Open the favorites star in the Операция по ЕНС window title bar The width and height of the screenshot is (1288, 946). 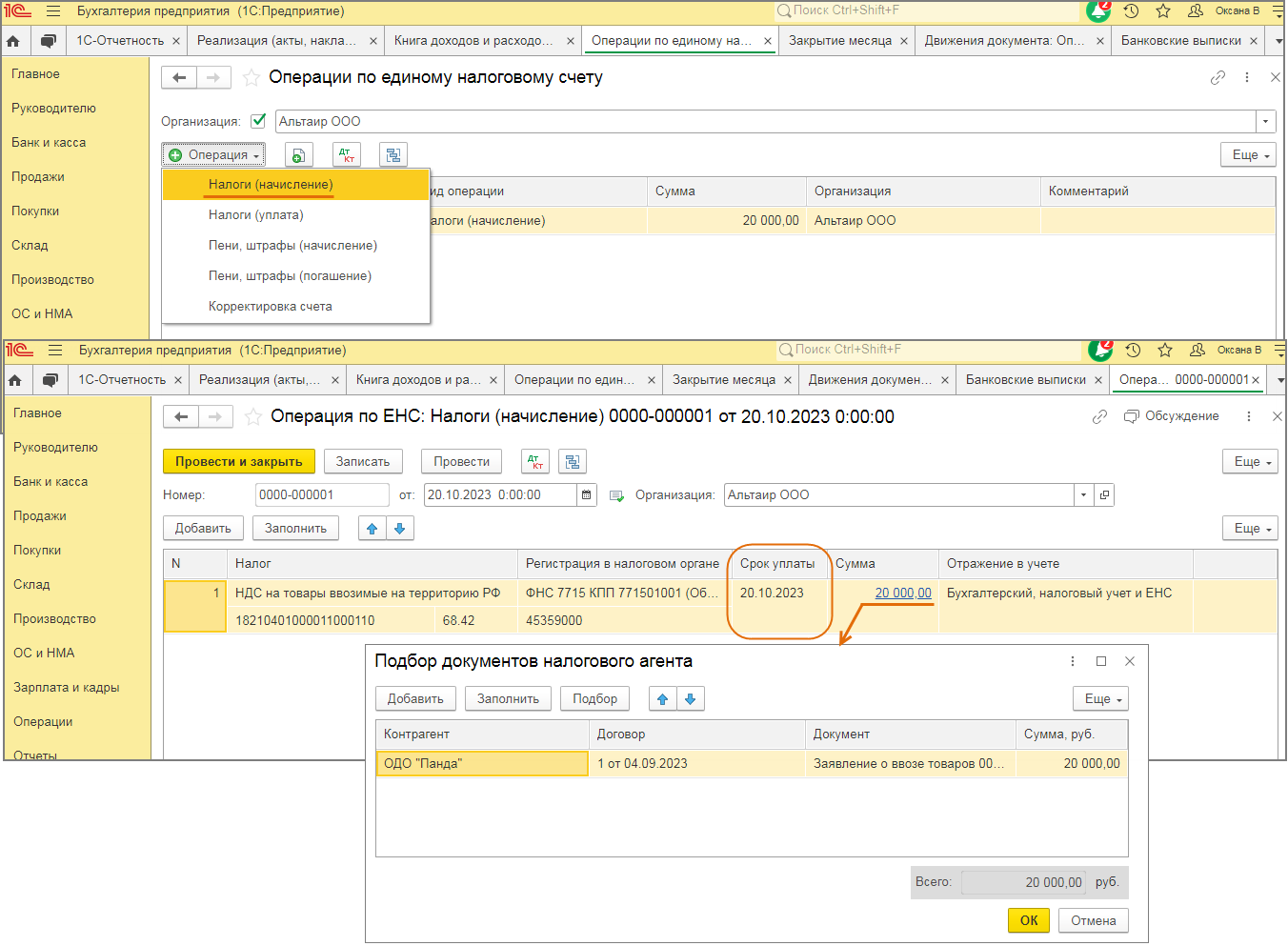point(1165,350)
